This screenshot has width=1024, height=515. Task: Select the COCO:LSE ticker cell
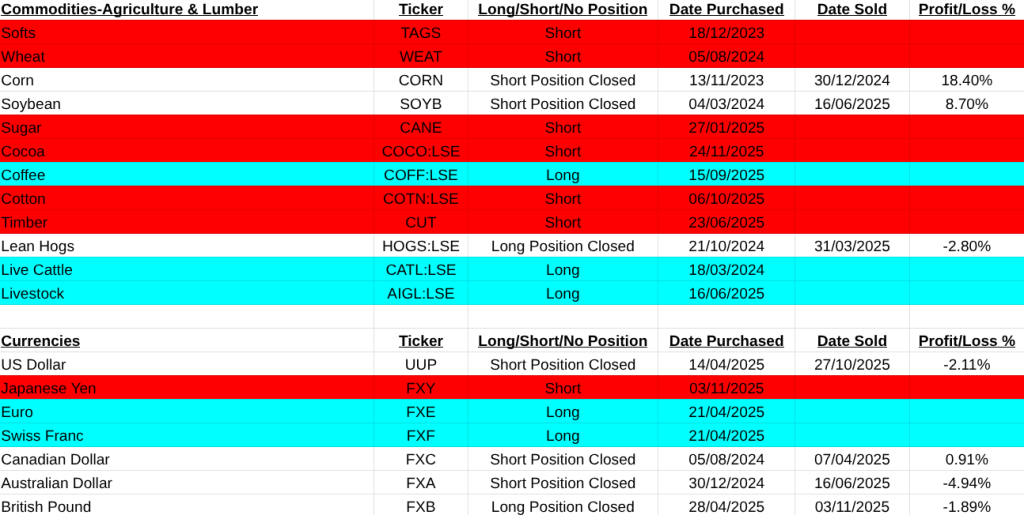coord(420,152)
